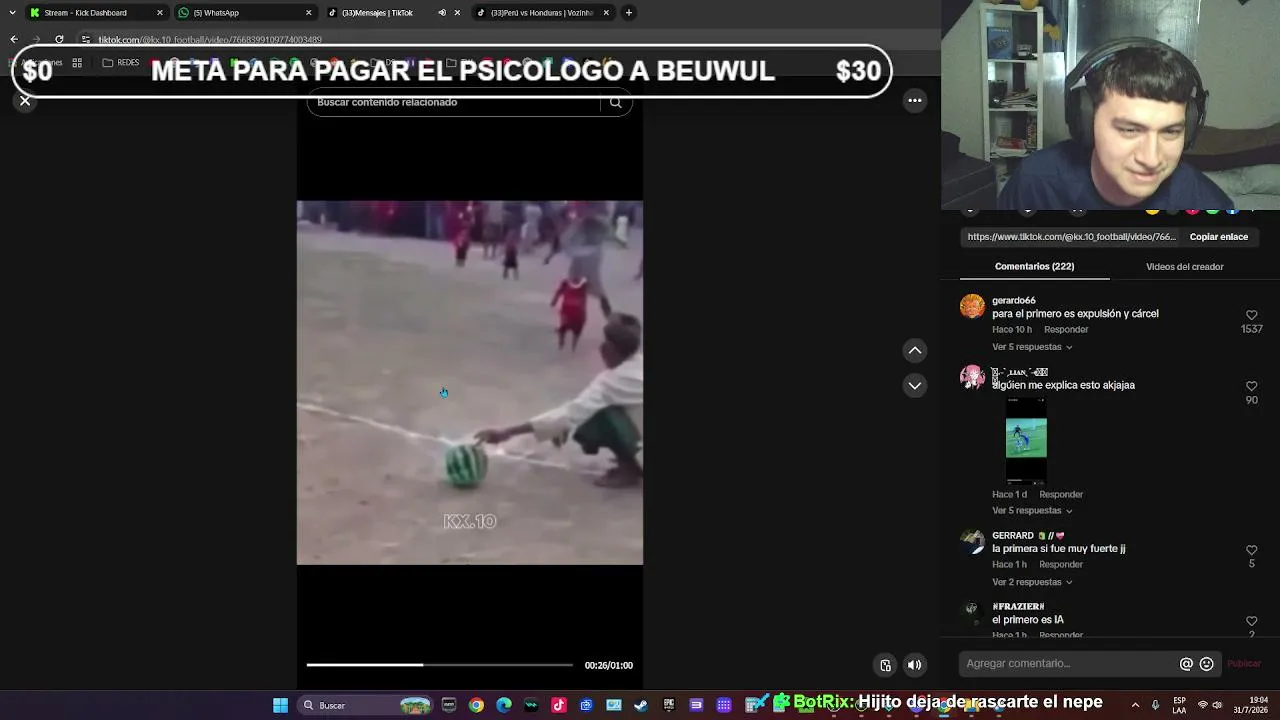Switch to Comentarios (222) tab
The height and width of the screenshot is (720, 1280).
click(1034, 267)
